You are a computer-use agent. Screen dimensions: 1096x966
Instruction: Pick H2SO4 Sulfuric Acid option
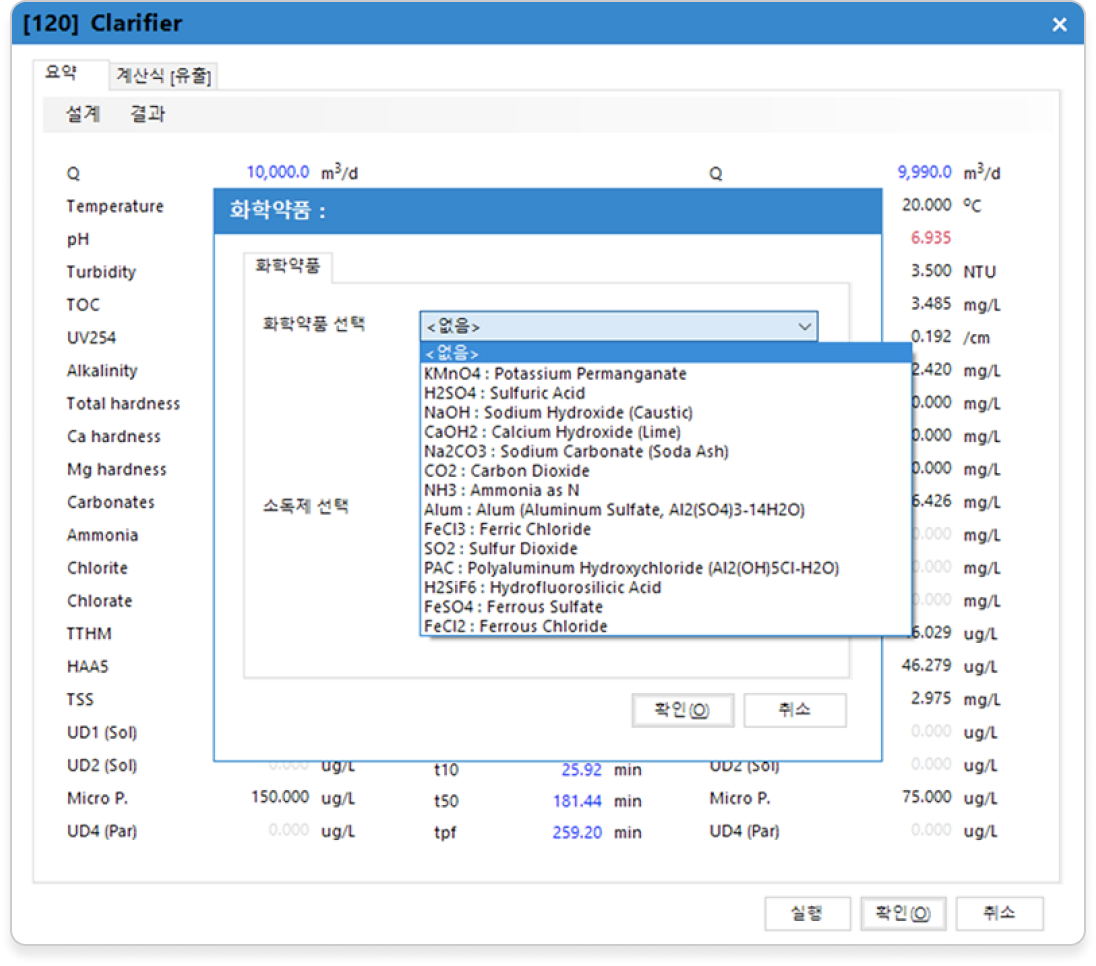tap(504, 393)
